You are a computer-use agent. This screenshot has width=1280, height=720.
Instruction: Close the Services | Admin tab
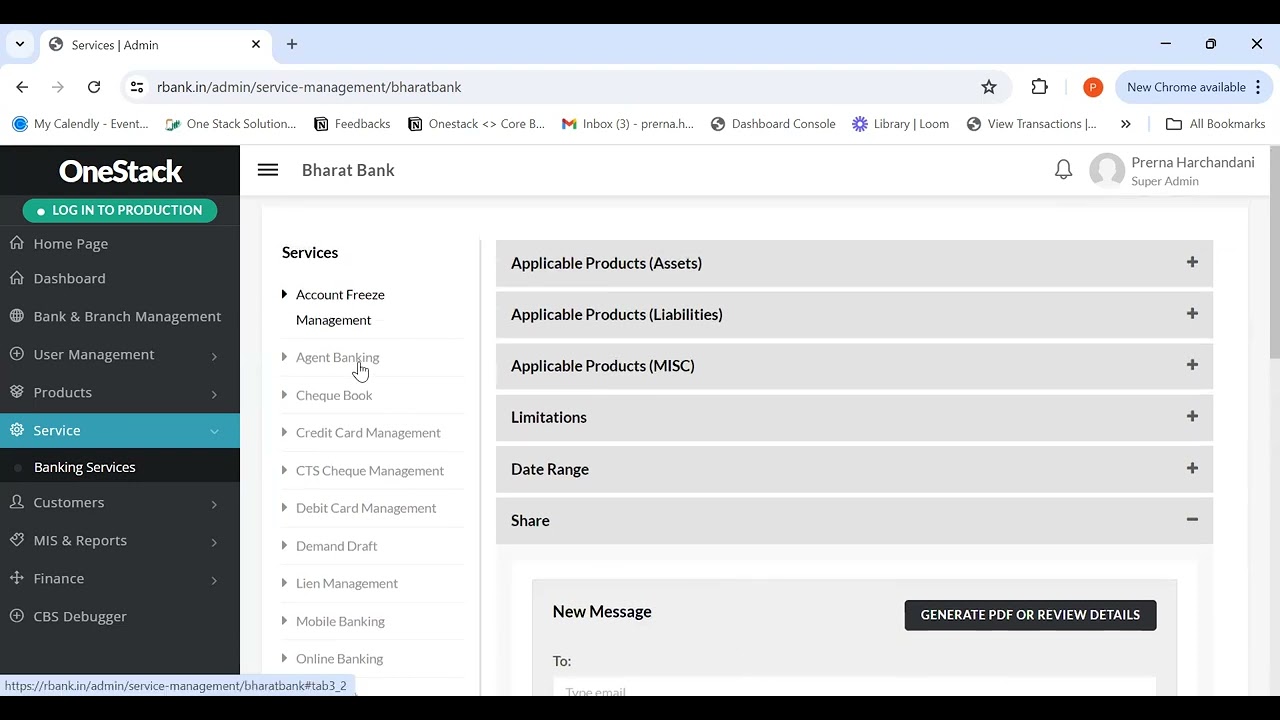click(x=256, y=44)
